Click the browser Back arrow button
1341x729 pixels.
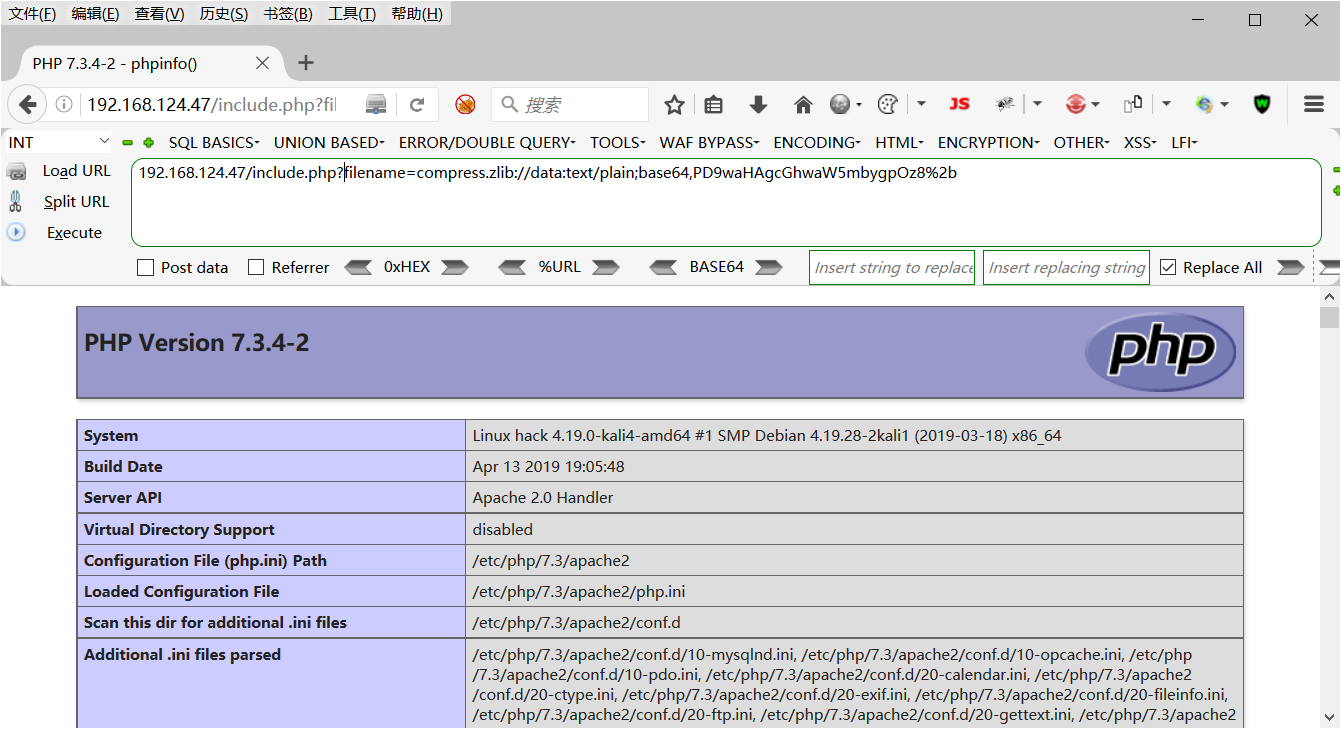28,104
